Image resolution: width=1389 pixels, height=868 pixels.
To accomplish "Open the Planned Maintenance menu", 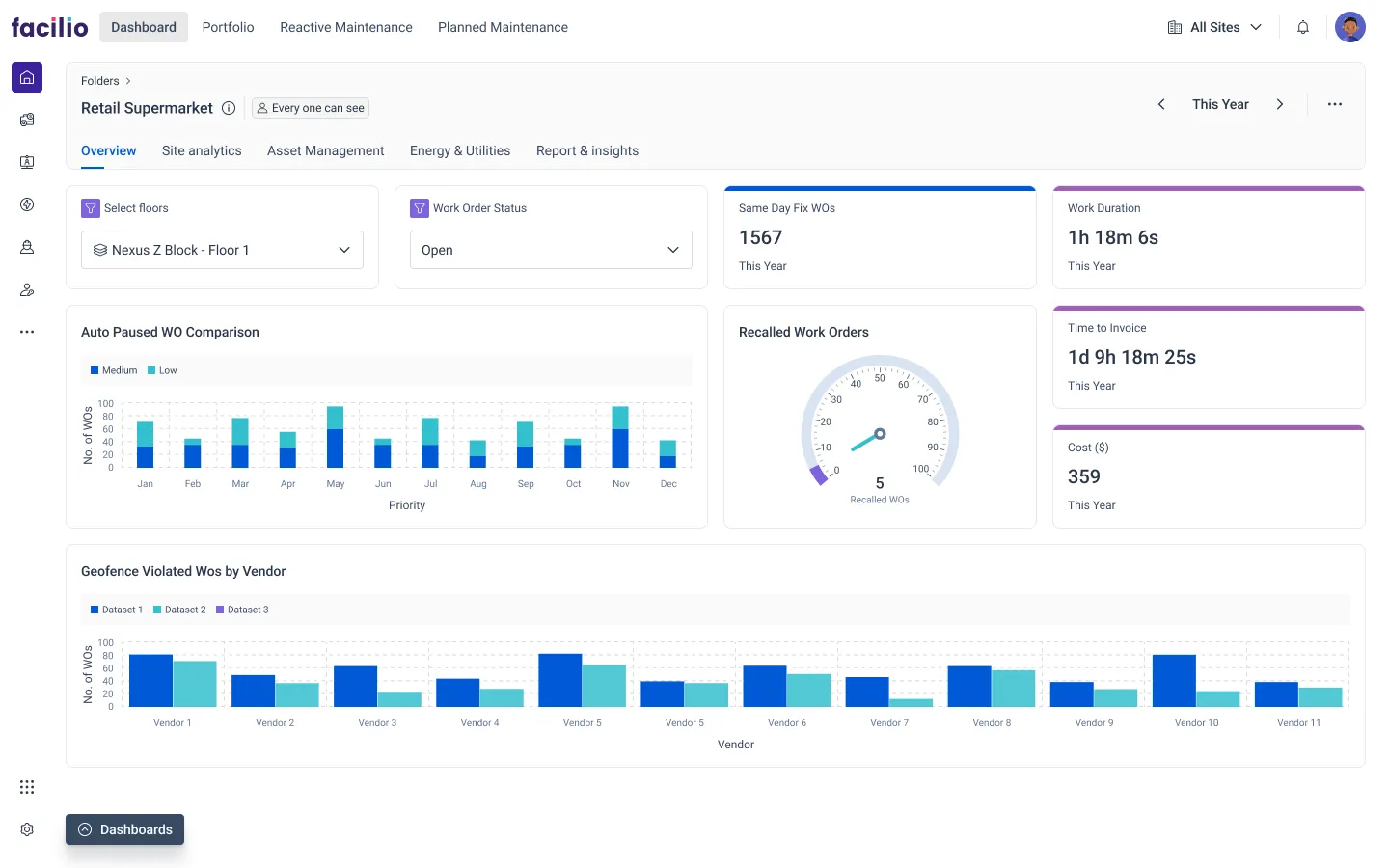I will coord(503,27).
